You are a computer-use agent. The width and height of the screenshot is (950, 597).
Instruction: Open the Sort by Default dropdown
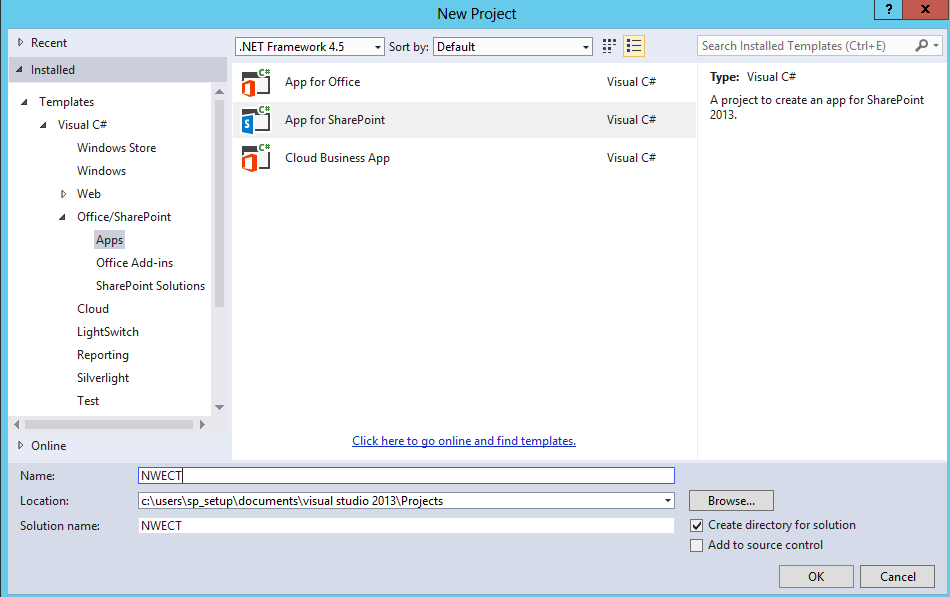(513, 47)
